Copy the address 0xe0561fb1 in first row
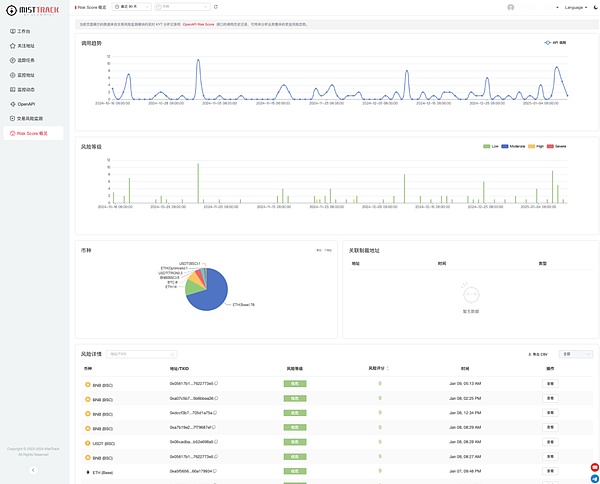Viewport: 600px width, 484px height. click(x=216, y=383)
